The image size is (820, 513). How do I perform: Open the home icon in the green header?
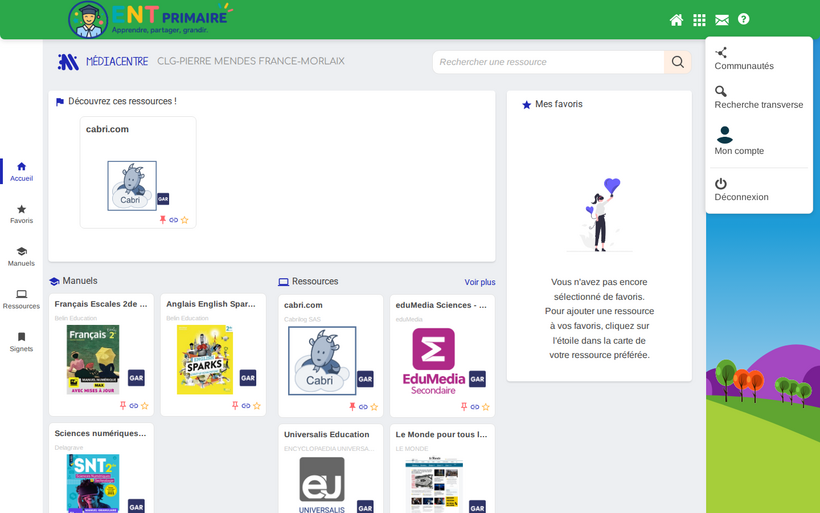pyautogui.click(x=676, y=20)
